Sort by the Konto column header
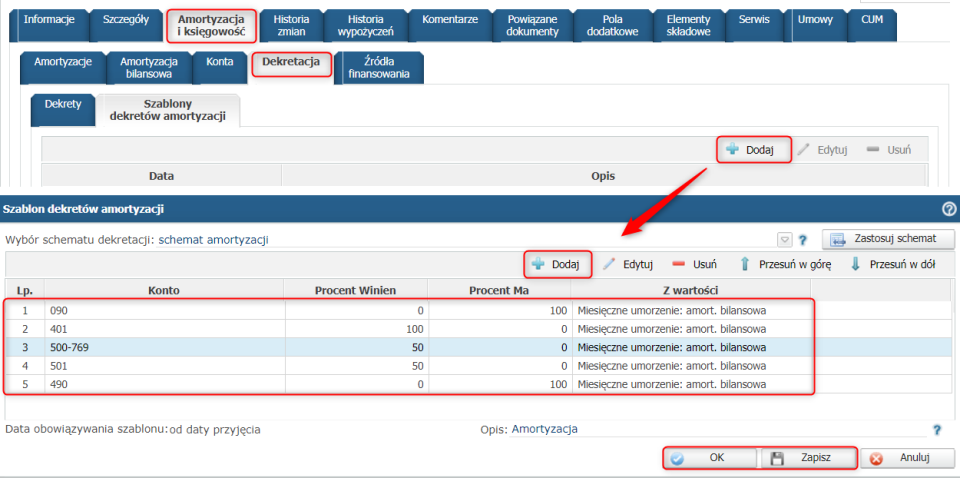The width and height of the screenshot is (960, 478). tap(164, 291)
